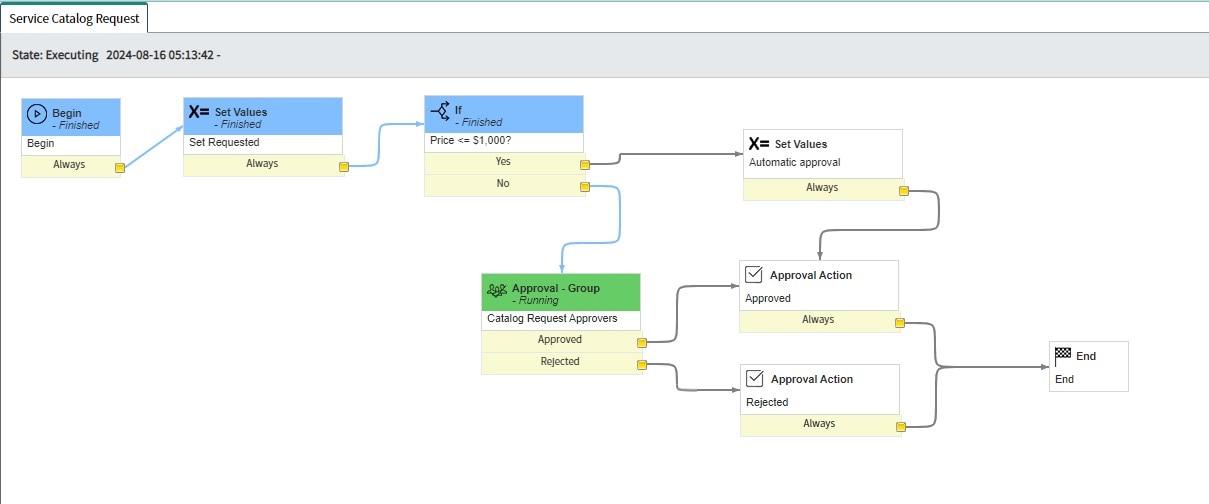Click X= icon on Automatic approval activity
The image size is (1209, 504).
coord(759,143)
